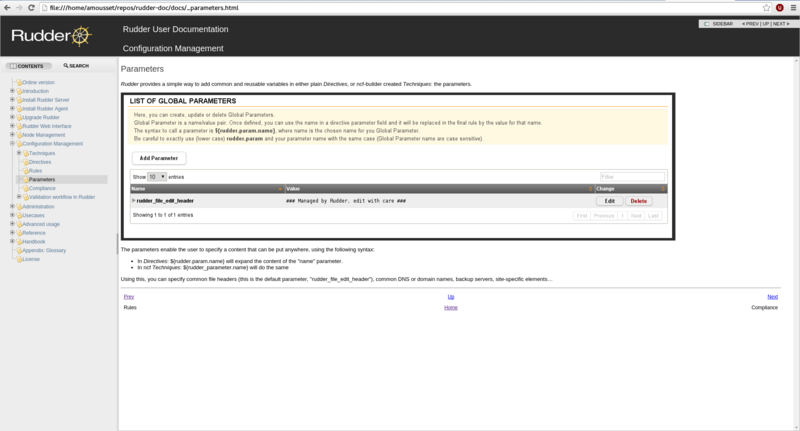Go to PREV page in top navigation
Image resolution: width=800 pixels, height=431 pixels.
click(750, 24)
